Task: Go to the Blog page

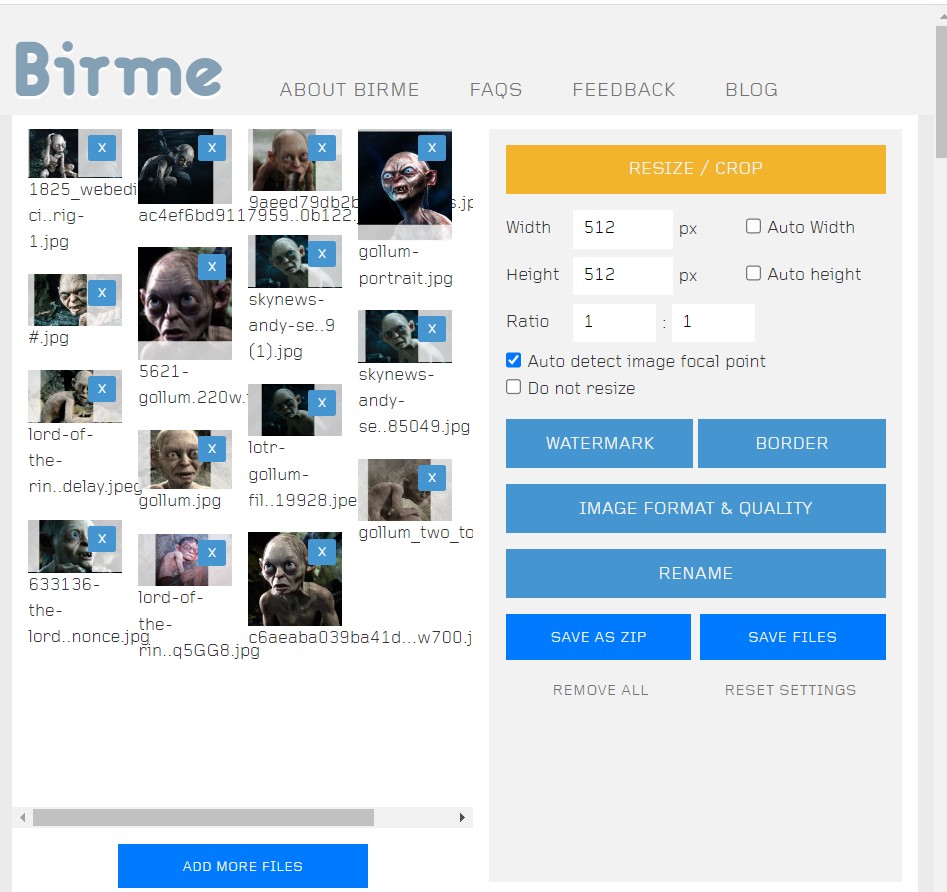Action: [x=751, y=90]
